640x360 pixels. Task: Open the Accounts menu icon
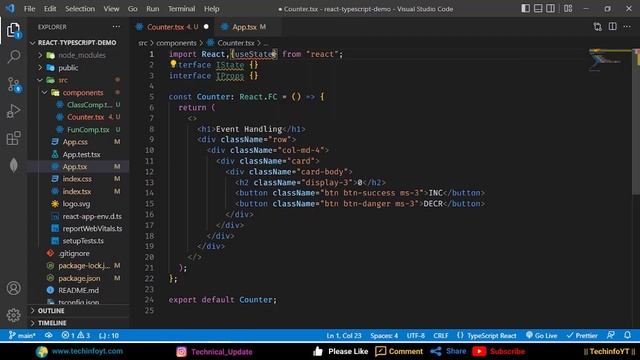click(13, 288)
